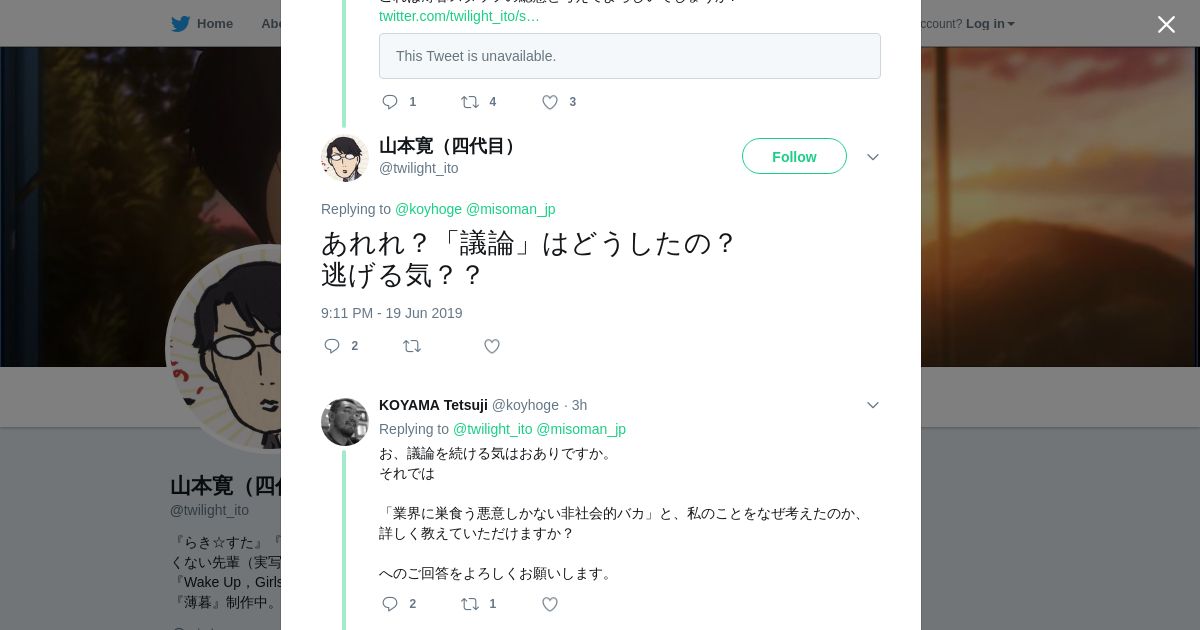Click the reply icon on the top tweet

pyautogui.click(x=390, y=102)
